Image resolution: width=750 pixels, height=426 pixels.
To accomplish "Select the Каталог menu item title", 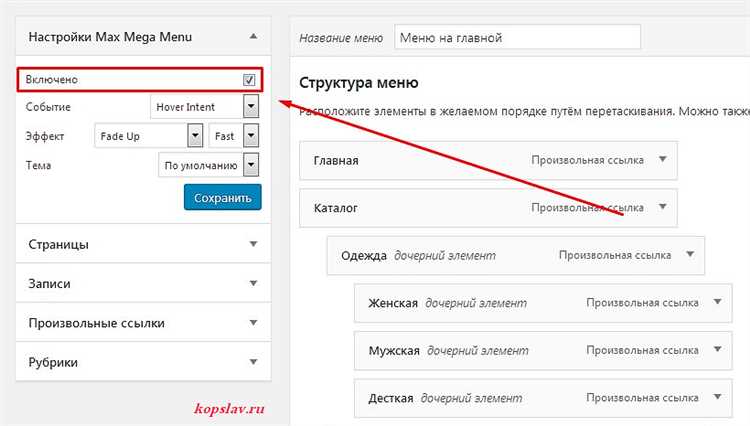I will (x=335, y=208).
